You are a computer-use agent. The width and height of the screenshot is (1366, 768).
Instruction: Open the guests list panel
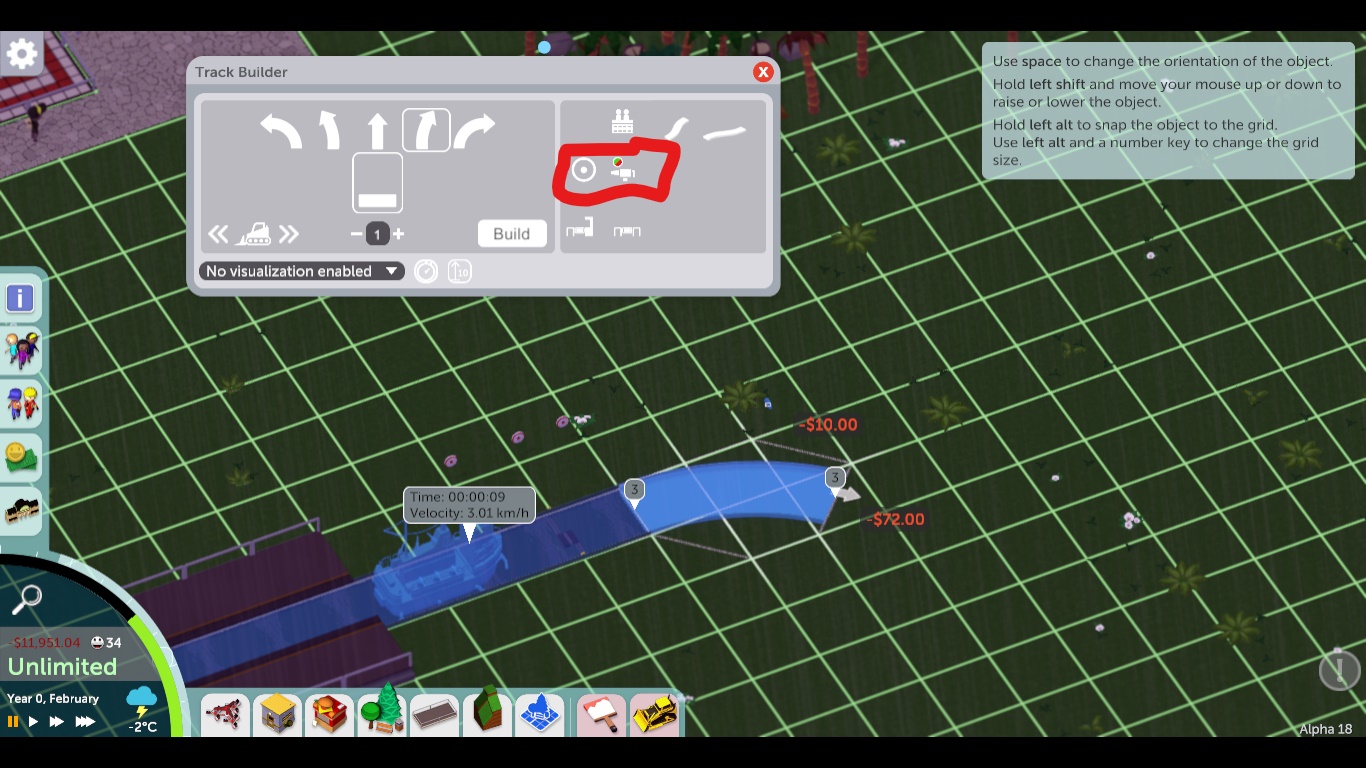(21, 351)
